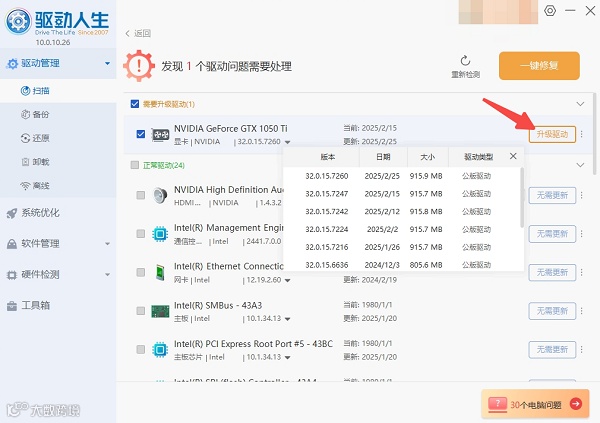Toggle 需要升级驱动(1) group checkbox
Image resolution: width=600 pixels, height=423 pixels.
[135, 104]
